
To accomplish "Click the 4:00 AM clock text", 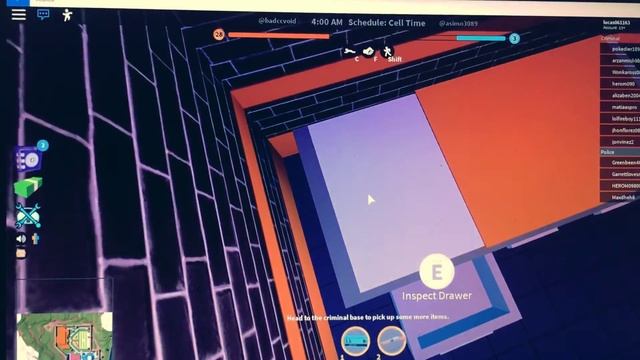I will click(327, 22).
